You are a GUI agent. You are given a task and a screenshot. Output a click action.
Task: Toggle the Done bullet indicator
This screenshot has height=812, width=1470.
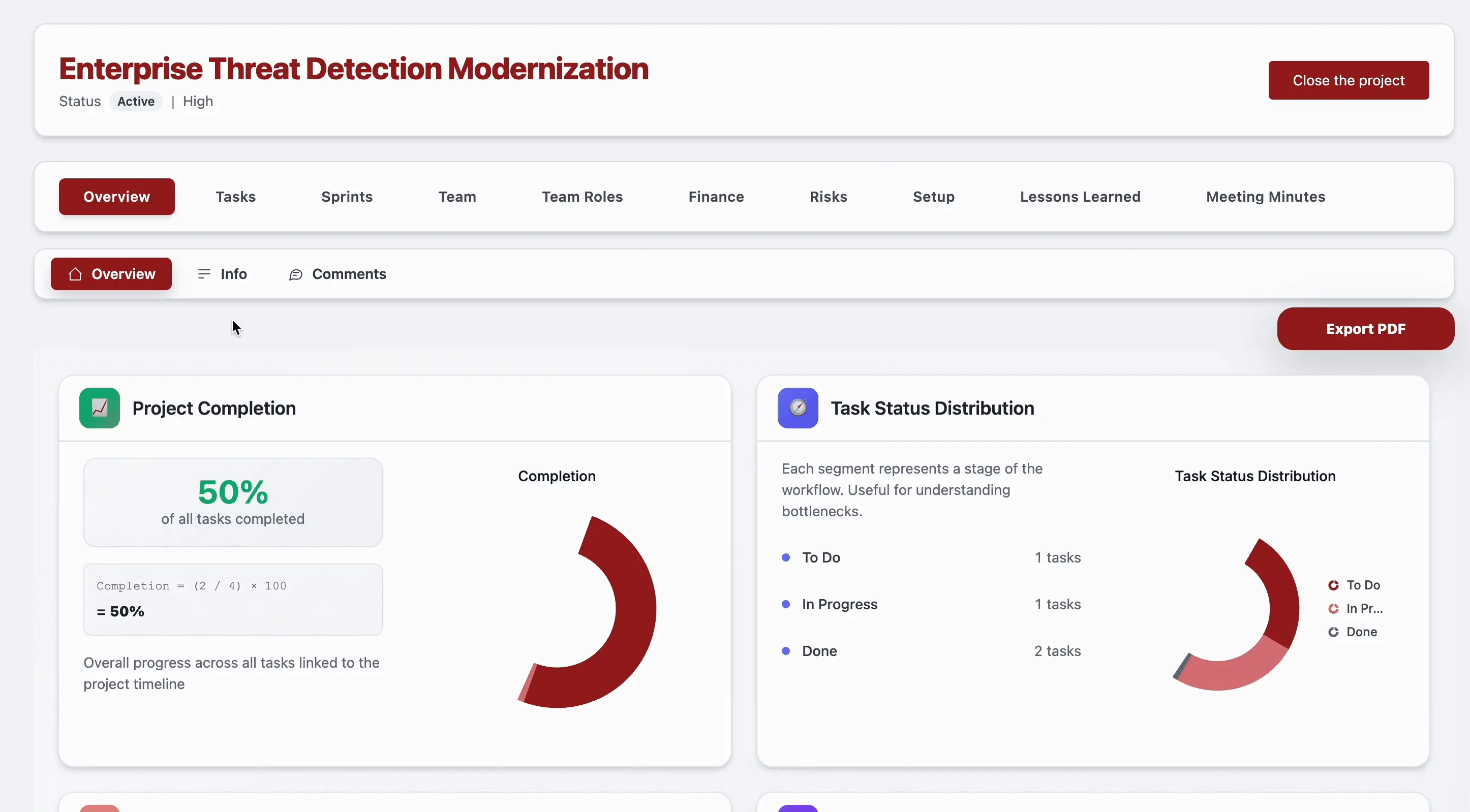pyautogui.click(x=786, y=651)
